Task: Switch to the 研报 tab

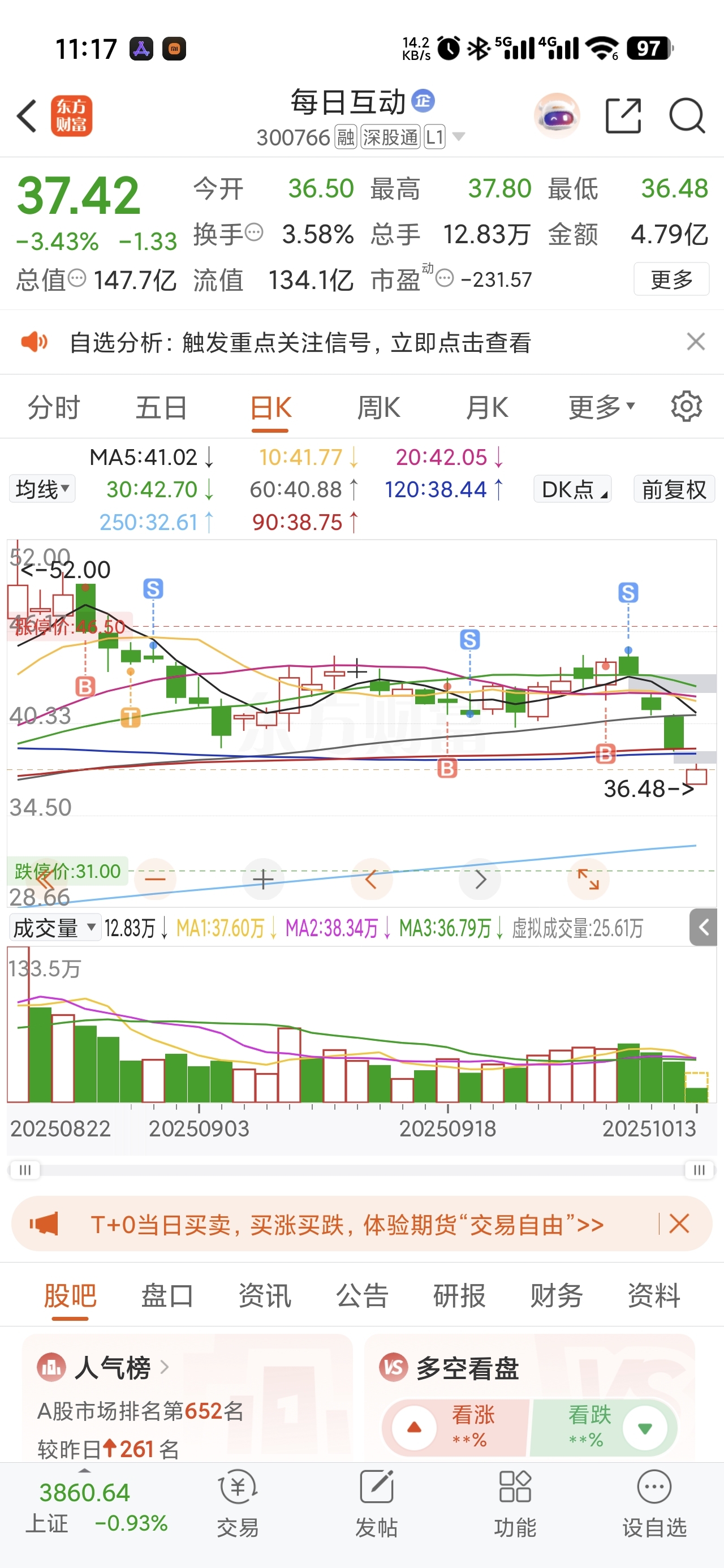Action: (459, 1295)
